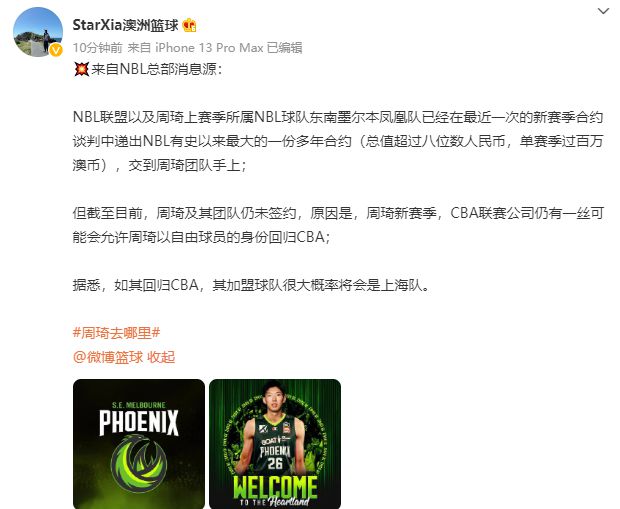Click the WELCOME text in second image
620x509 pixels.
[x=275, y=487]
